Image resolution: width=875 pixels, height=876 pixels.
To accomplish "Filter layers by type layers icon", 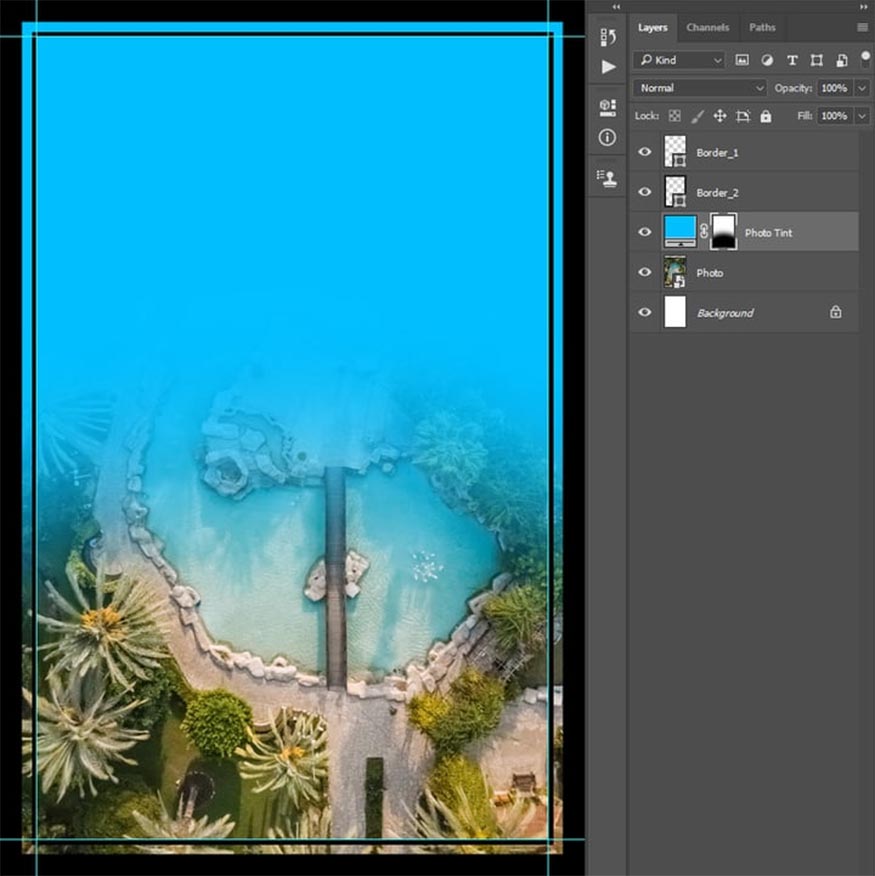I will [792, 60].
